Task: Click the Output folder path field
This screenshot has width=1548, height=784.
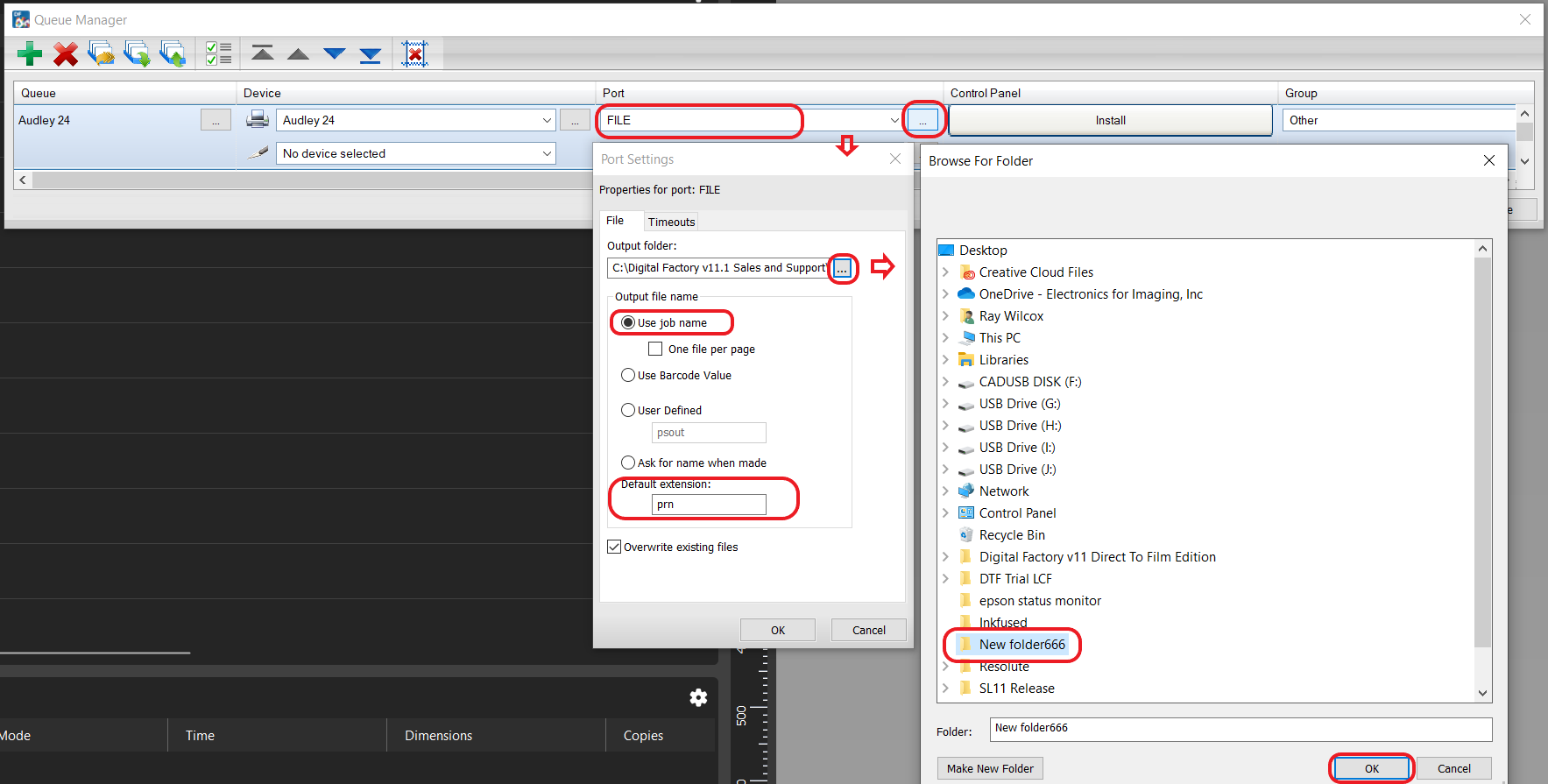Action: click(717, 267)
